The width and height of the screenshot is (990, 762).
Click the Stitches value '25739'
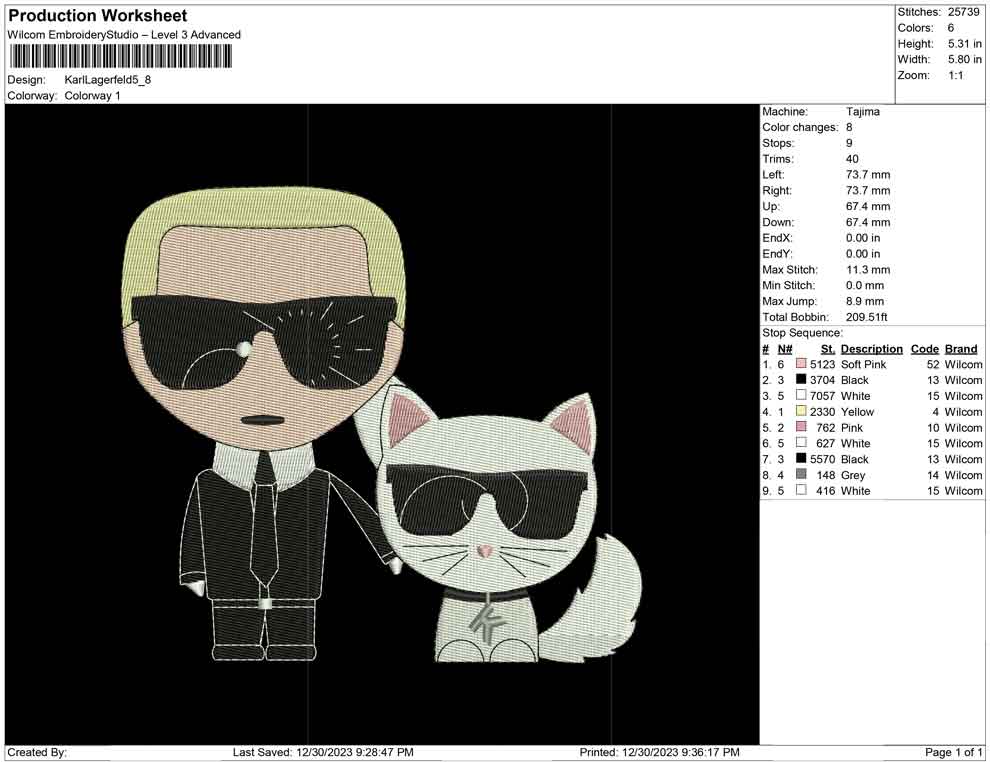pyautogui.click(x=963, y=12)
